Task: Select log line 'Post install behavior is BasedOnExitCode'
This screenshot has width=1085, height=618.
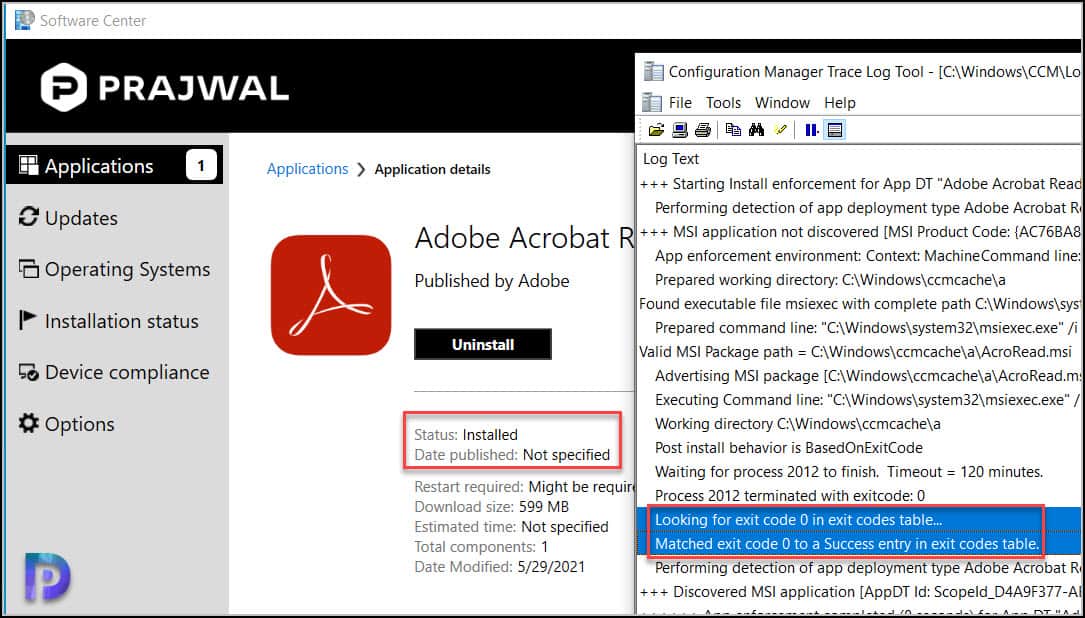Action: click(x=859, y=448)
